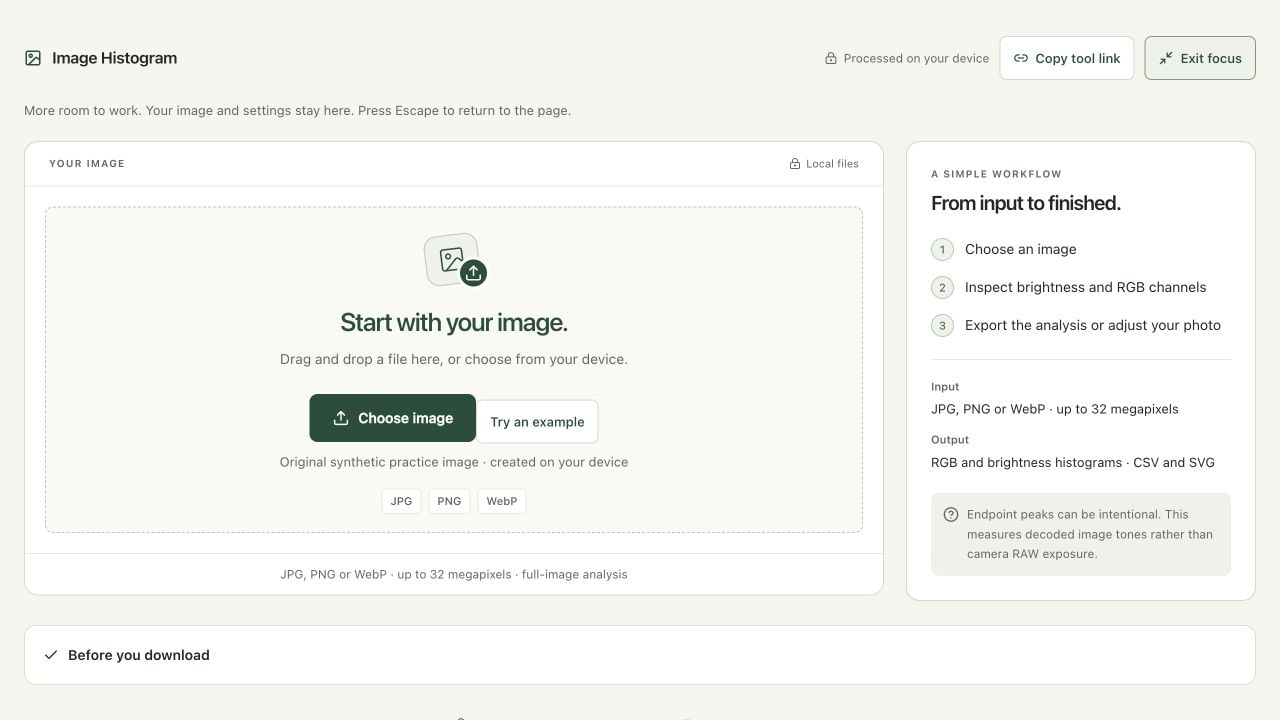The width and height of the screenshot is (1280, 720).
Task: Click the lock icon next to Local files
Action: point(795,164)
